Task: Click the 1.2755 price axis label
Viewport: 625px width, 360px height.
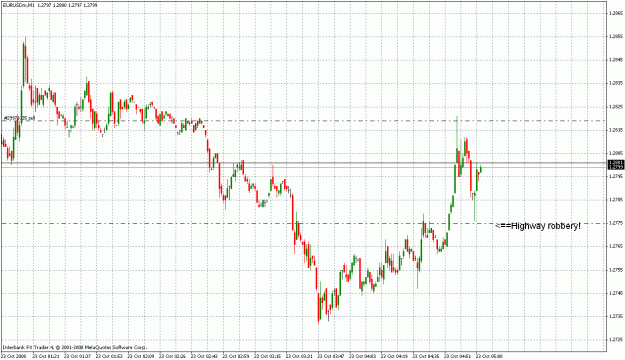Action: click(616, 270)
